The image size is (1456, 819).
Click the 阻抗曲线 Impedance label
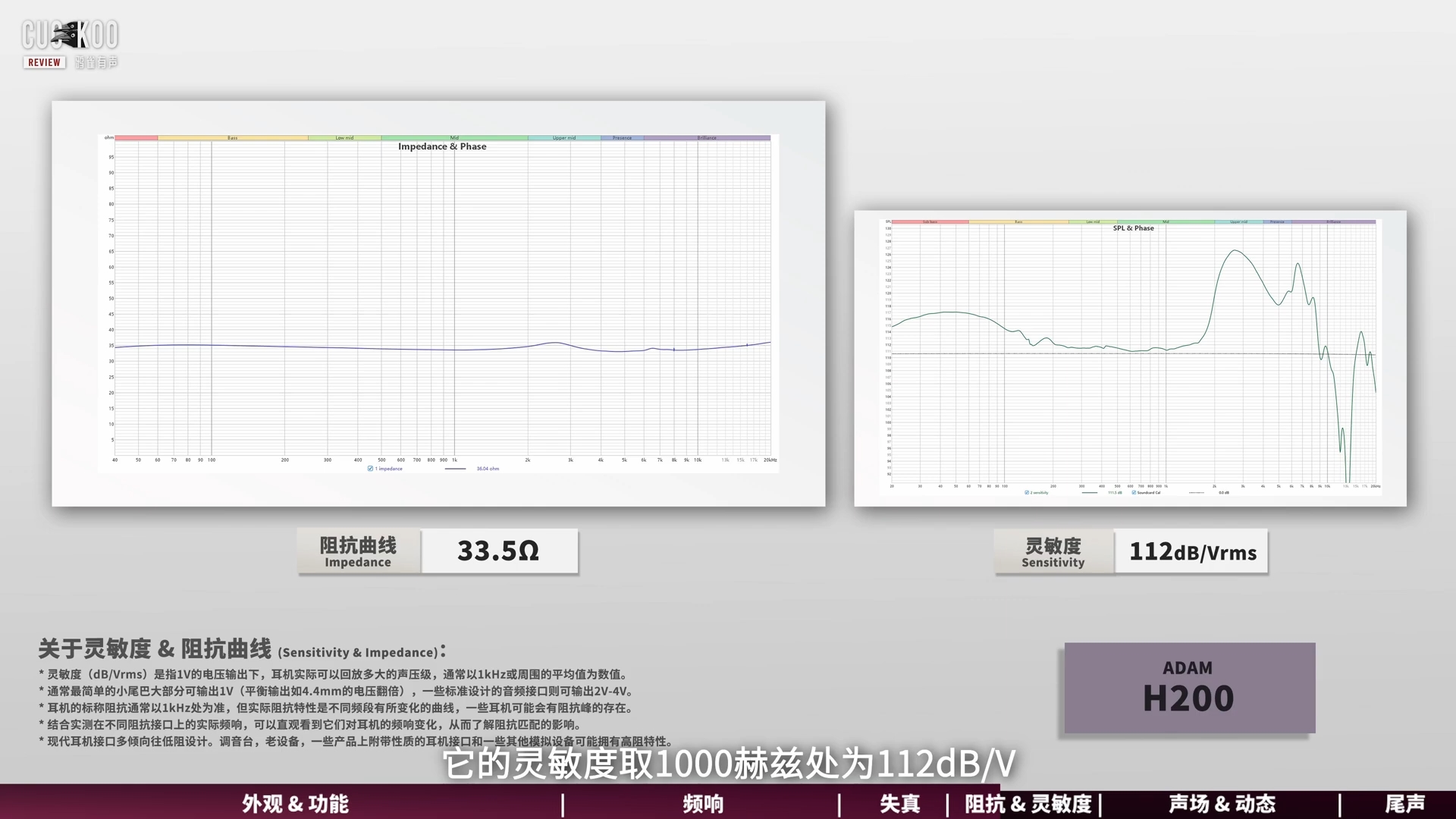pyautogui.click(x=358, y=551)
